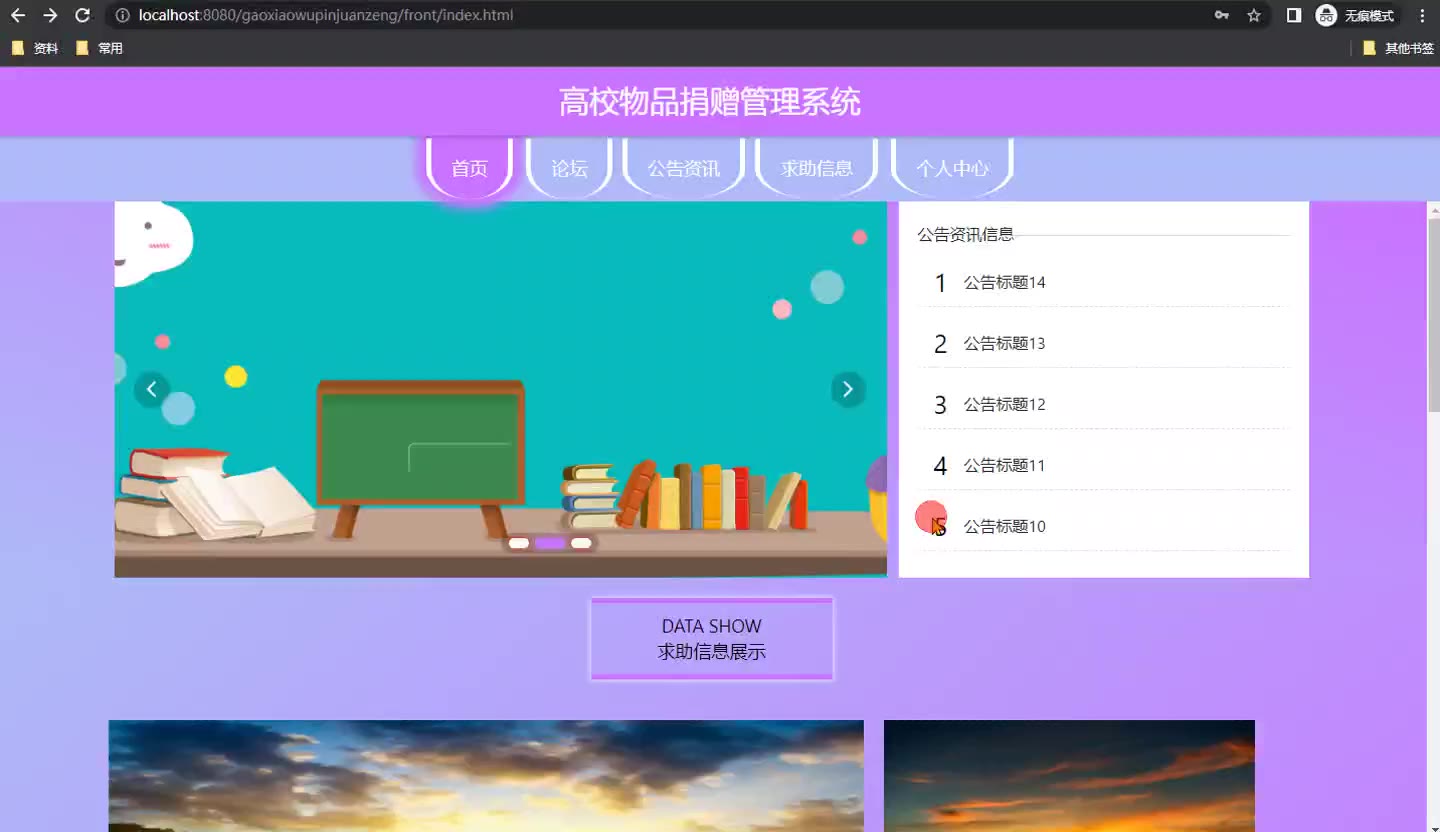The width and height of the screenshot is (1440, 832).
Task: Click the page vertical scrollbar thumb
Action: tap(1433, 313)
